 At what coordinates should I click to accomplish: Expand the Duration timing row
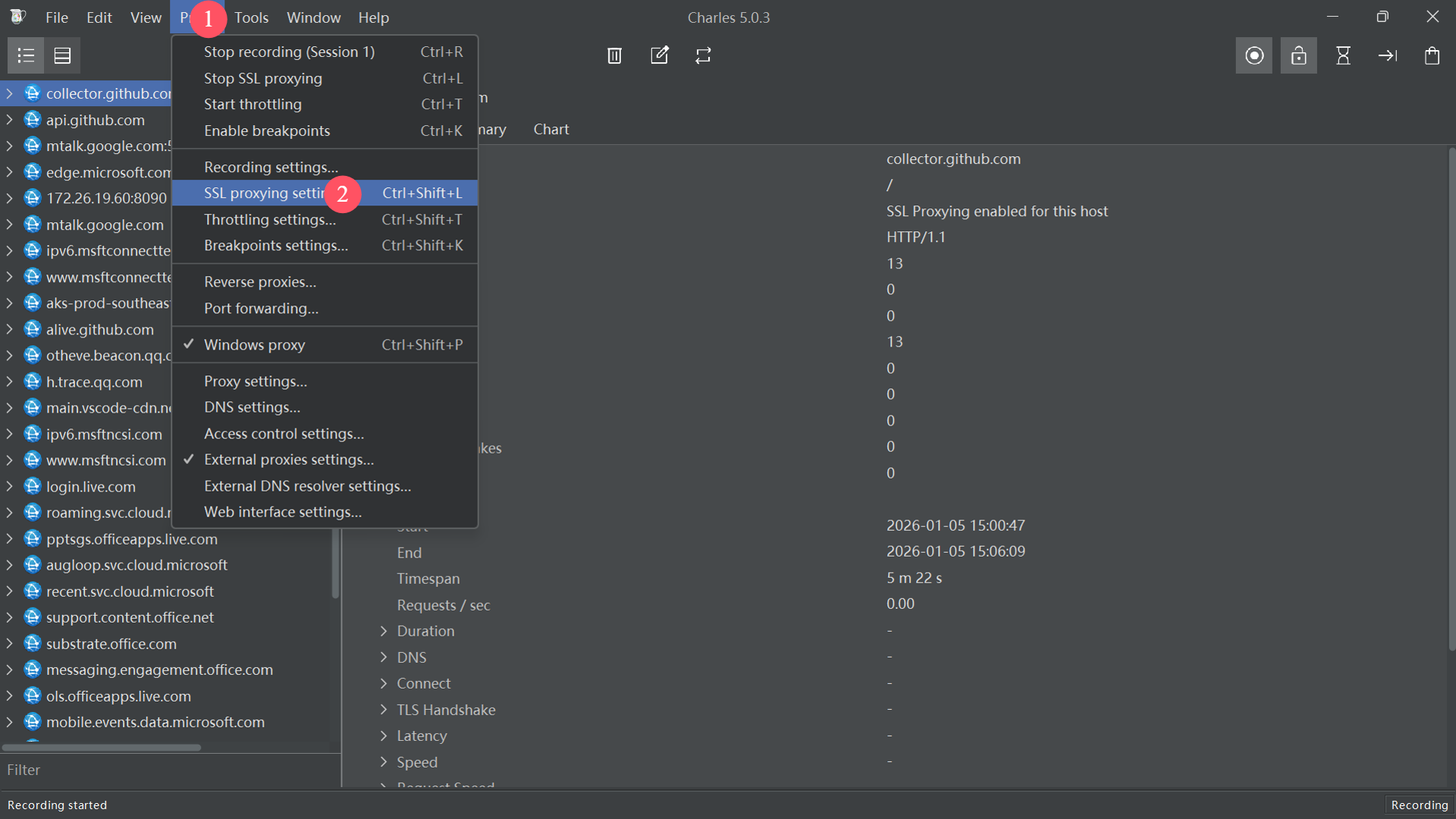384,631
